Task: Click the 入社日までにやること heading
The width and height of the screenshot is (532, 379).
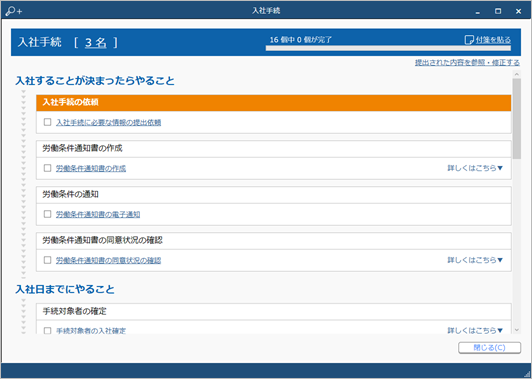Action: point(65,289)
